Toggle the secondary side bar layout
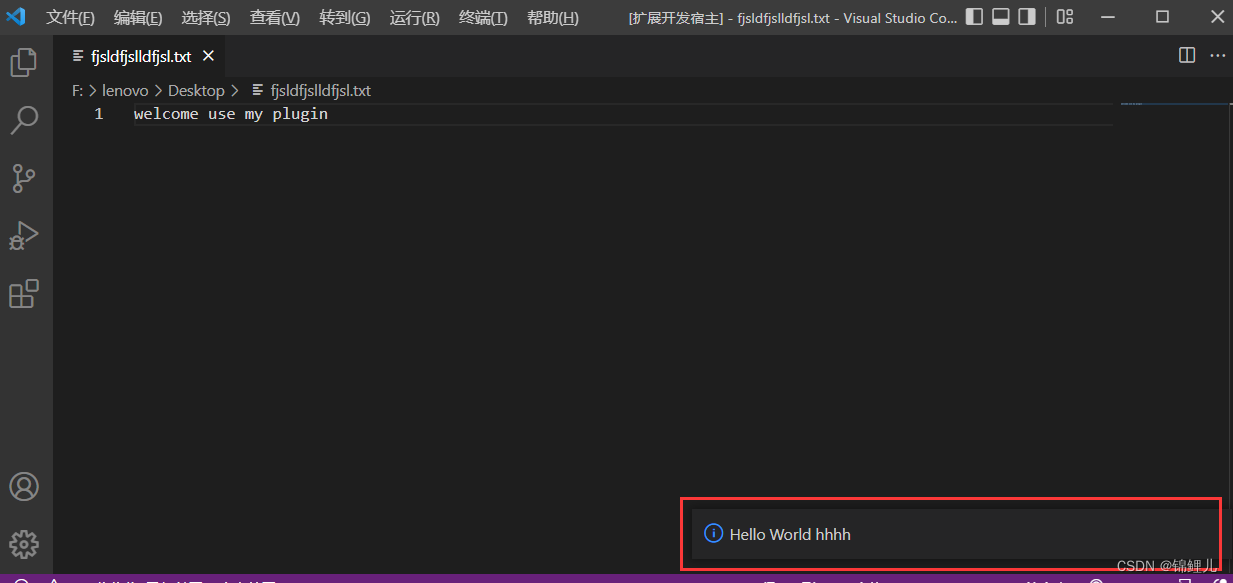 (x=1027, y=17)
